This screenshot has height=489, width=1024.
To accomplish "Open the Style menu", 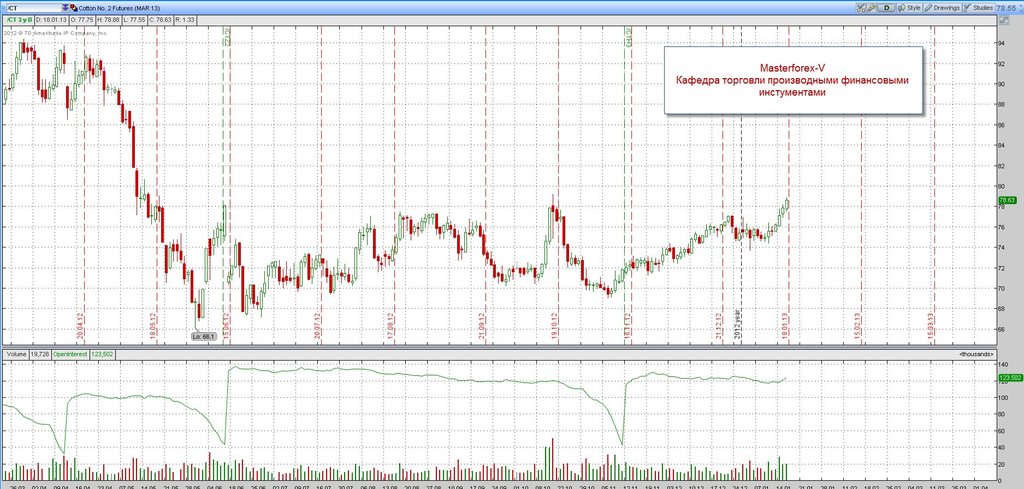I will pyautogui.click(x=910, y=8).
